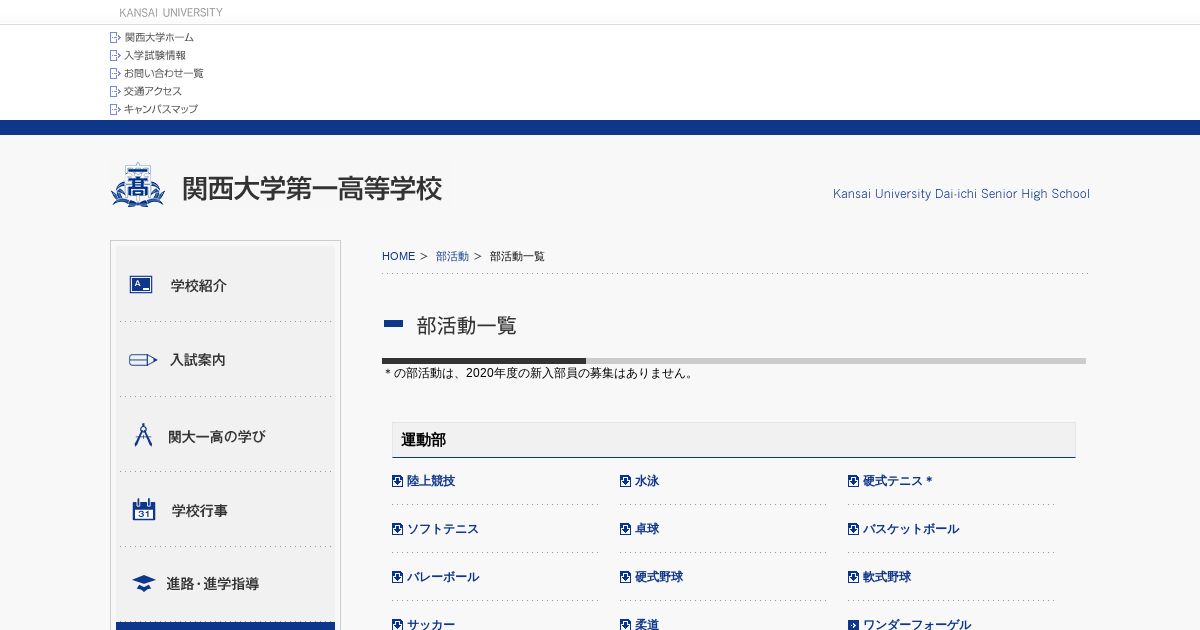Click the school crest logo icon
Viewport: 1200px width, 630px height.
pos(137,185)
